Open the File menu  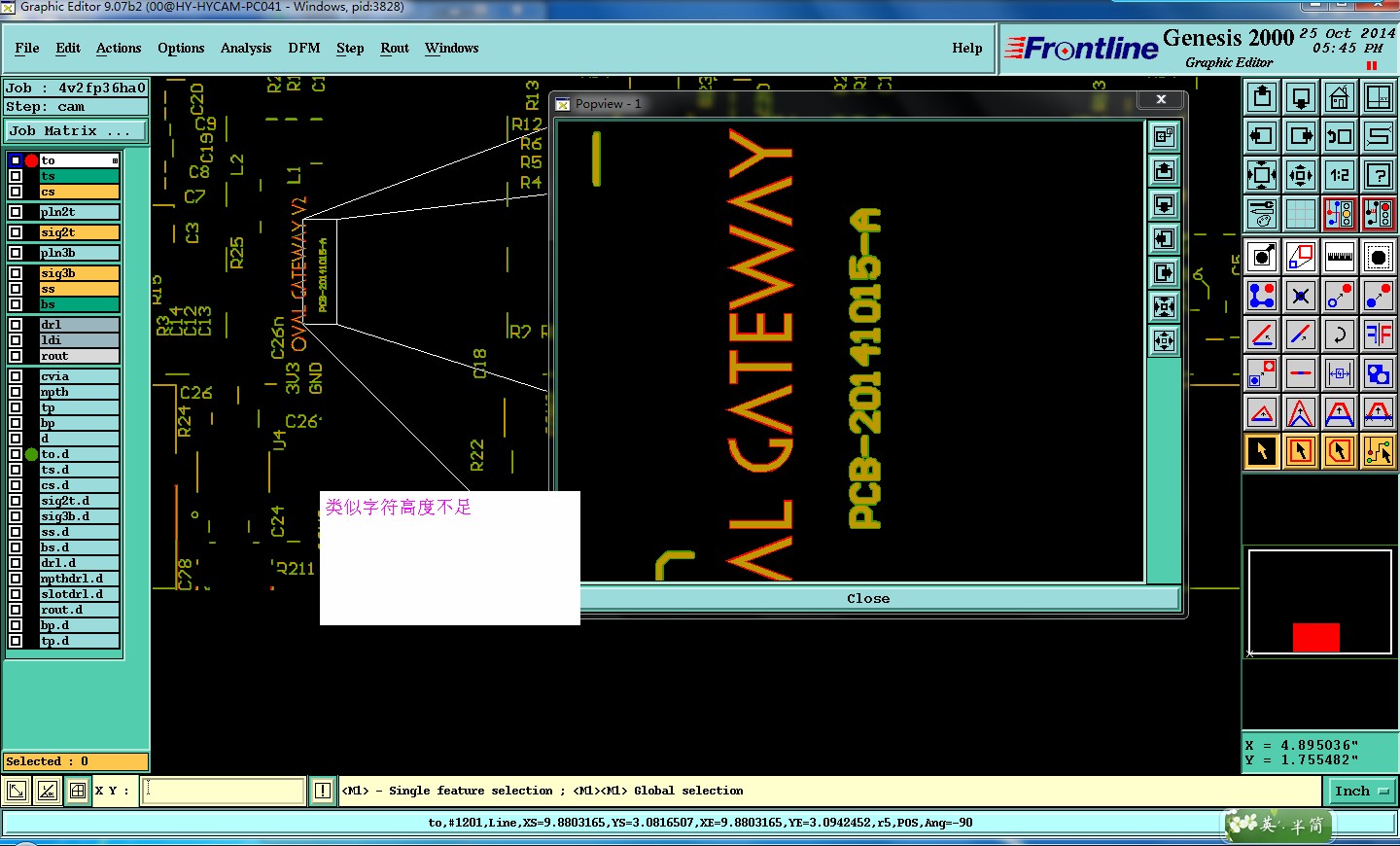pos(27,48)
